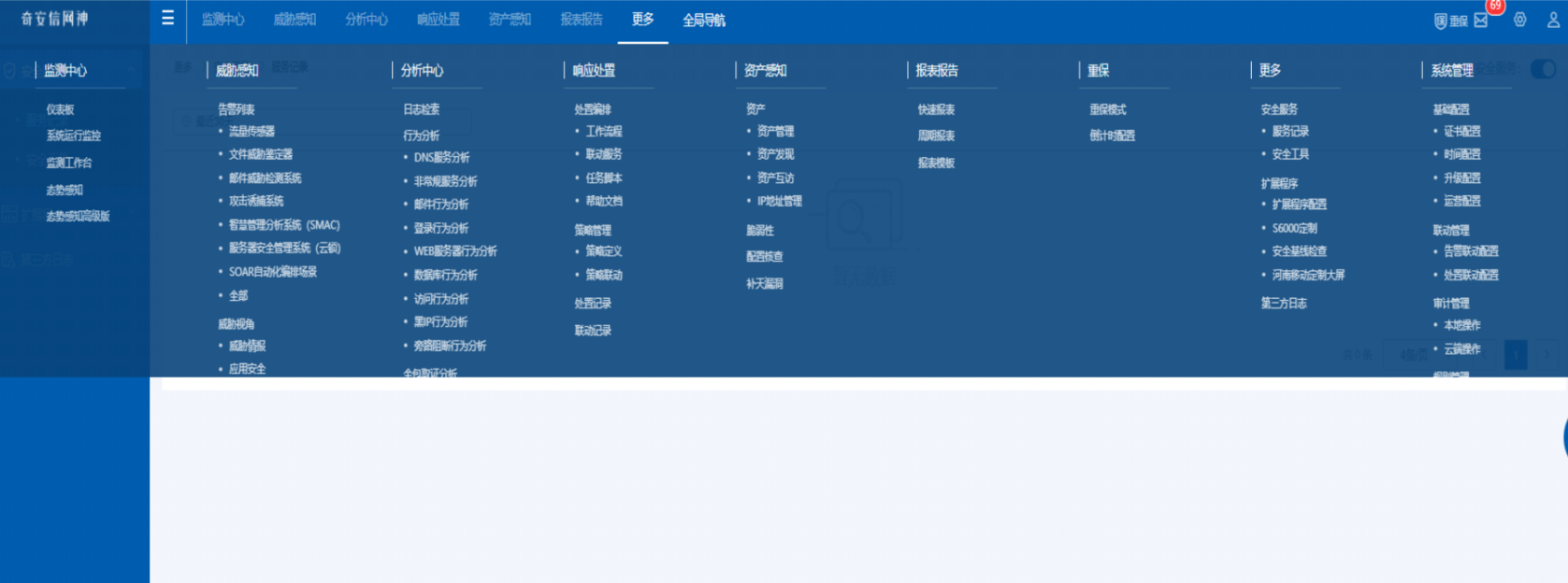This screenshot has width=1568, height=583.
Task: Select 服务记录 under 安全服务
Action: coord(1290,132)
